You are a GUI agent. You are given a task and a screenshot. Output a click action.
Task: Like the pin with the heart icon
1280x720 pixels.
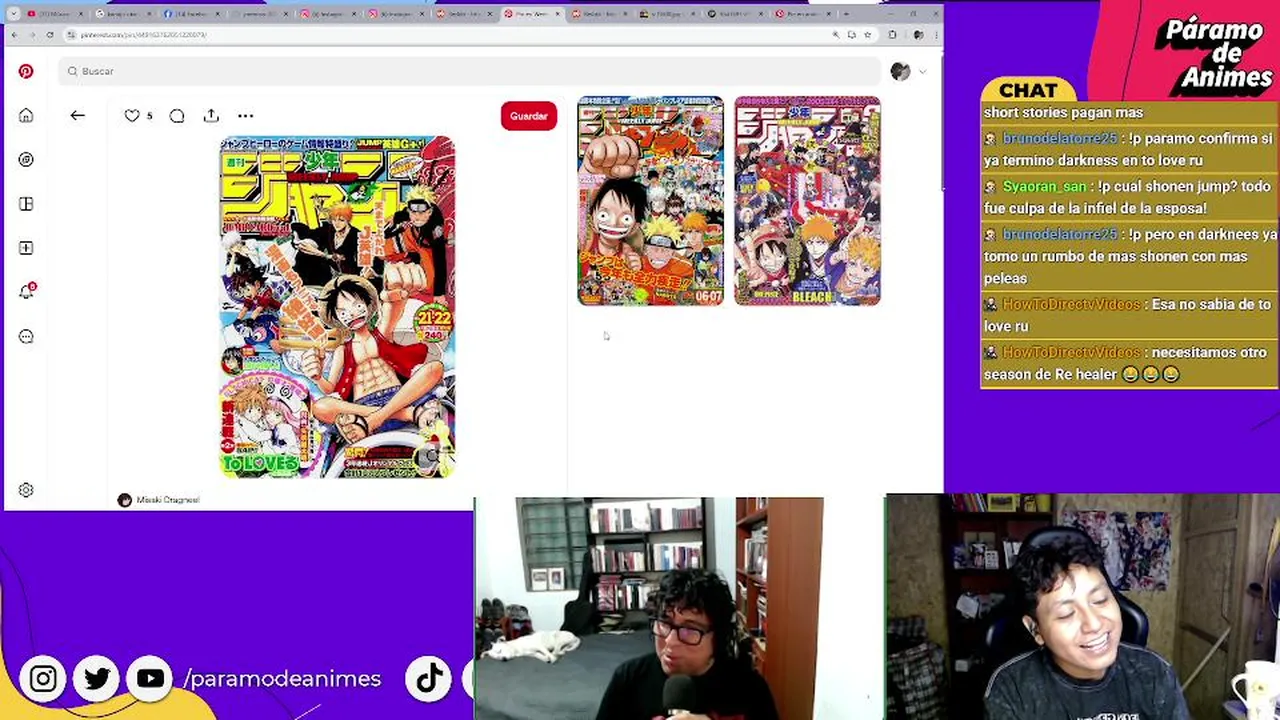(132, 116)
